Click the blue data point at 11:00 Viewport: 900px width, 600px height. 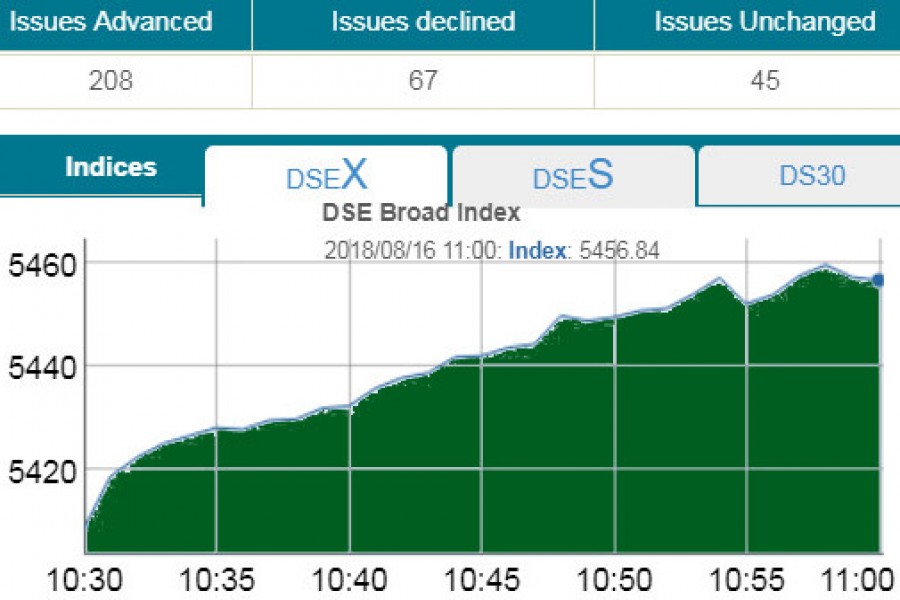(x=878, y=281)
